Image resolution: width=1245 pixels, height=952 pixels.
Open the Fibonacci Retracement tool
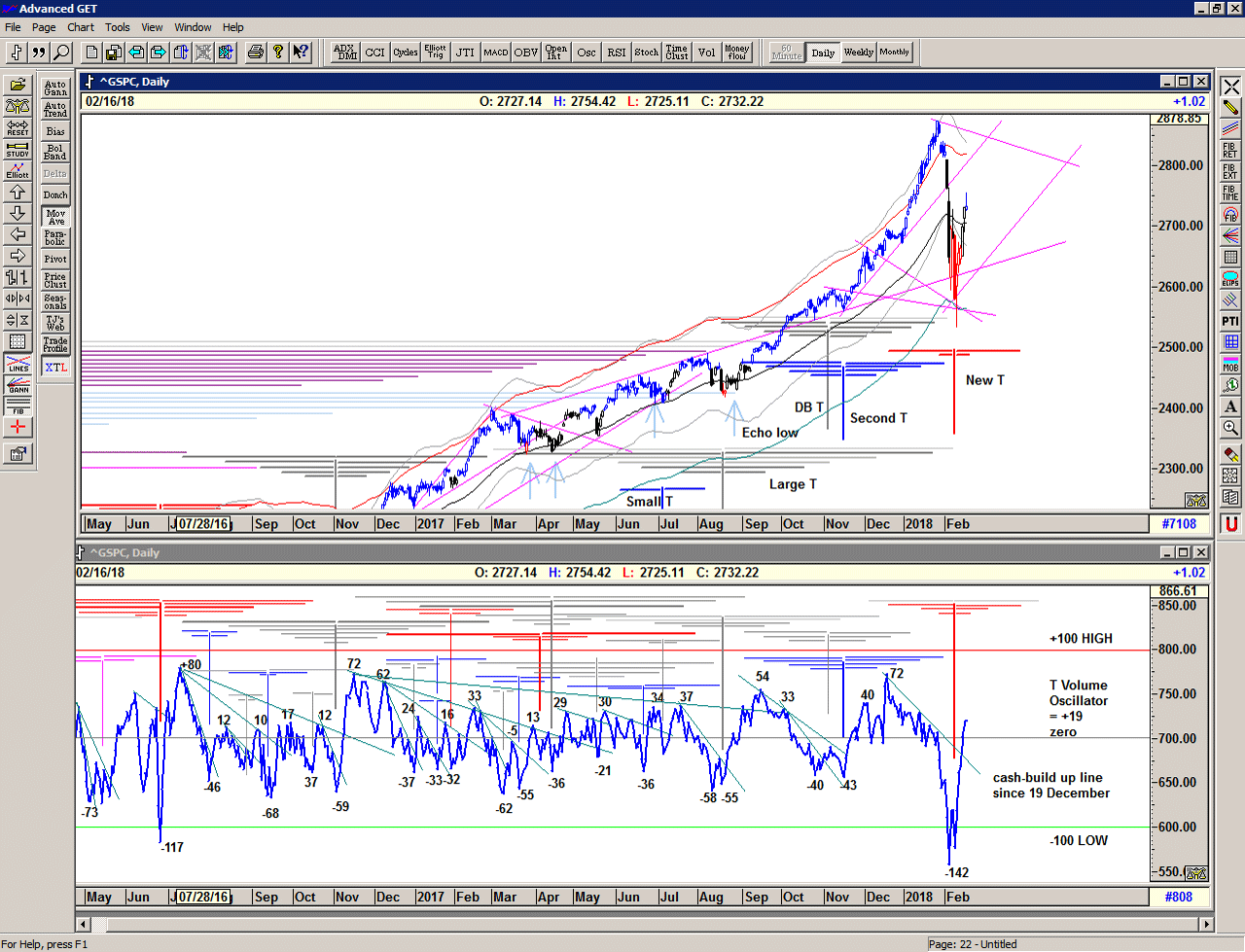click(1230, 150)
